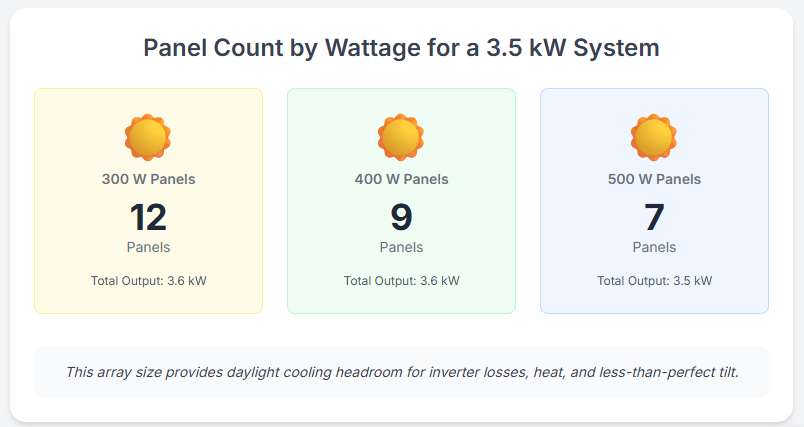
Task: Click the sun icon above 500 W Panels
Action: tap(654, 137)
